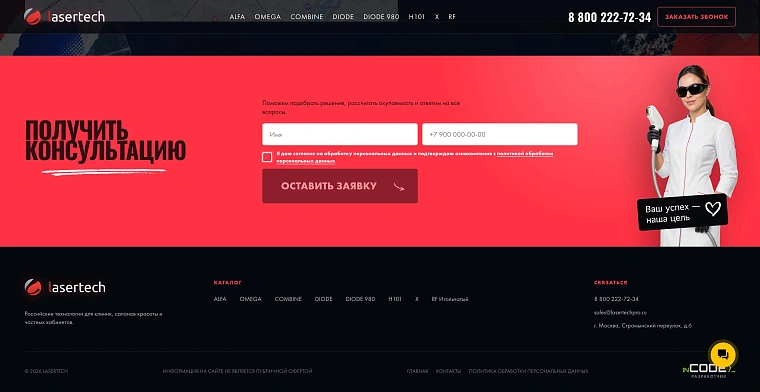Screen dimensions: 760x392
Task: Open the COMBINE item in top navigation
Action: pos(307,16)
